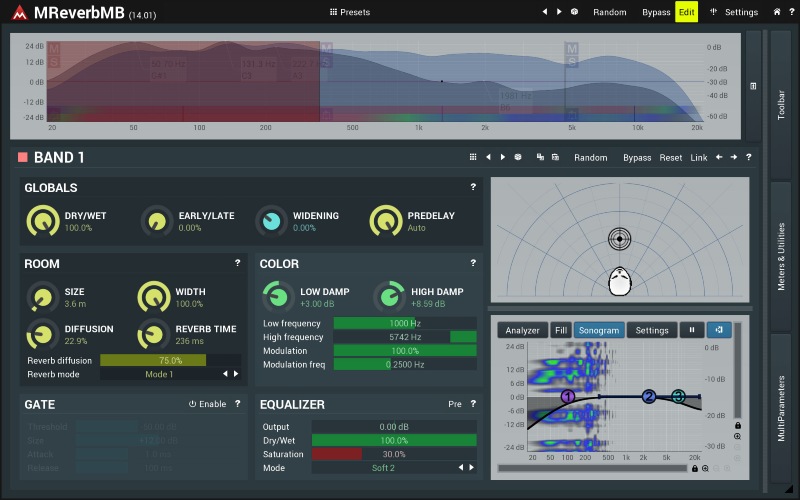
Task: Adjust the Saturation slider bar
Action: click(x=394, y=454)
